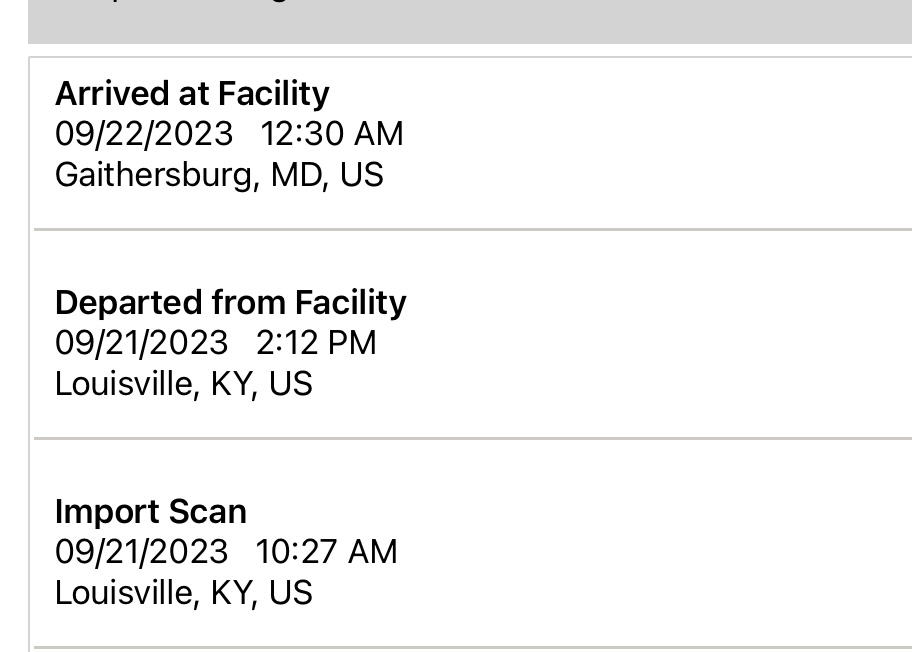Select the Import Scan heading
This screenshot has height=652, width=912.
151,512
